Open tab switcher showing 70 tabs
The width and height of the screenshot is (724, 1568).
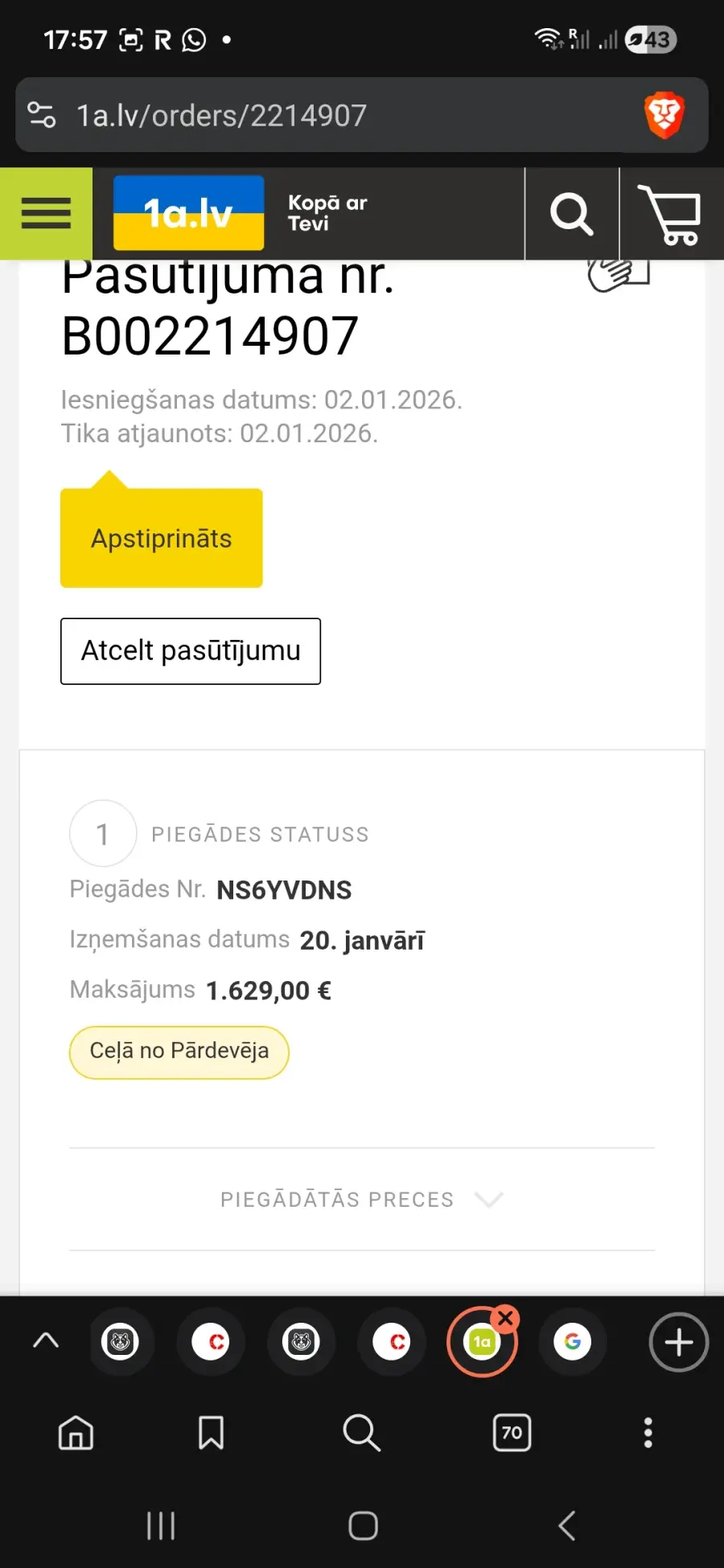(x=512, y=1432)
